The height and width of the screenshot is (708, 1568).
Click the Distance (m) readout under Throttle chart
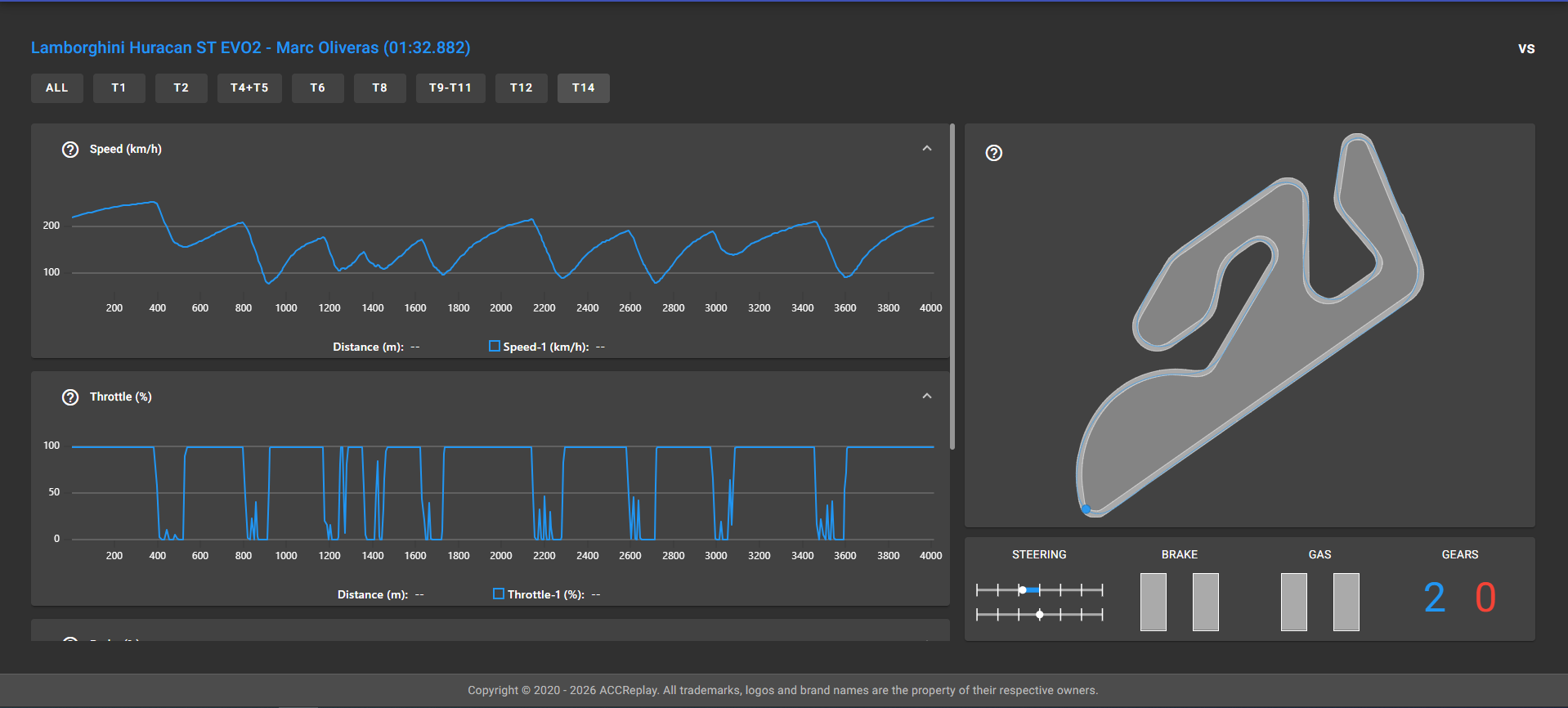point(381,594)
